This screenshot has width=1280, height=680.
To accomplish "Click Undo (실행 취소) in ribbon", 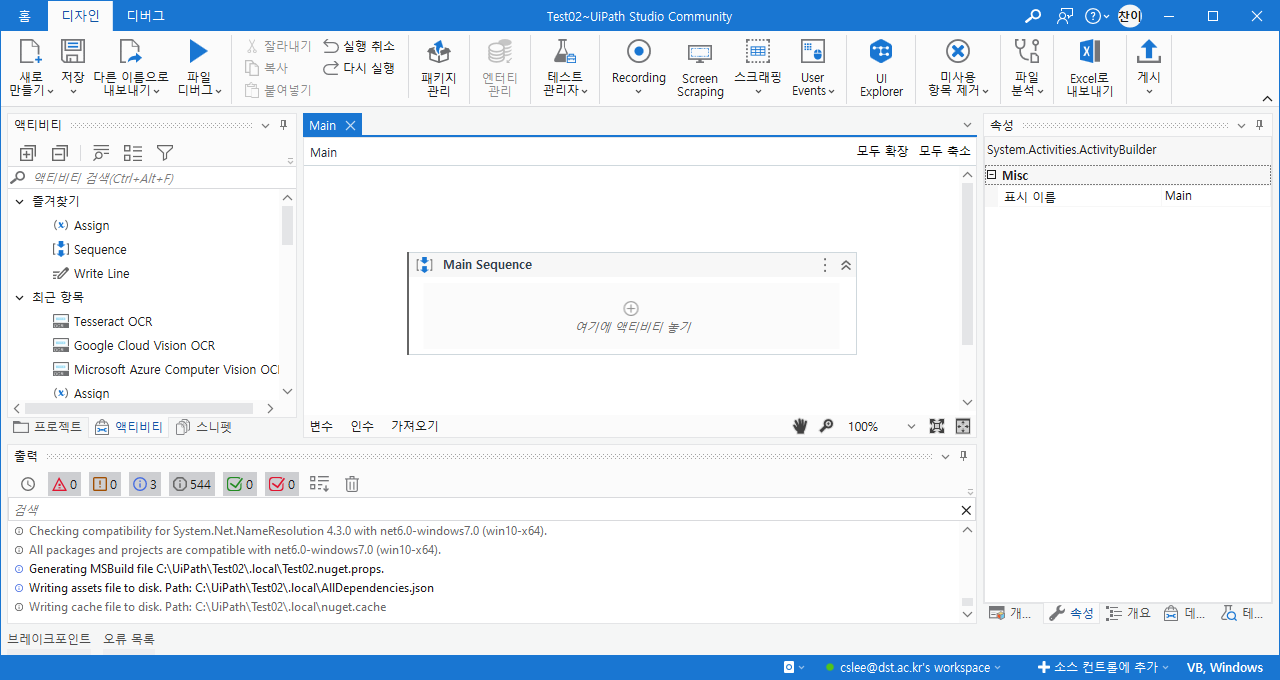I will click(359, 46).
